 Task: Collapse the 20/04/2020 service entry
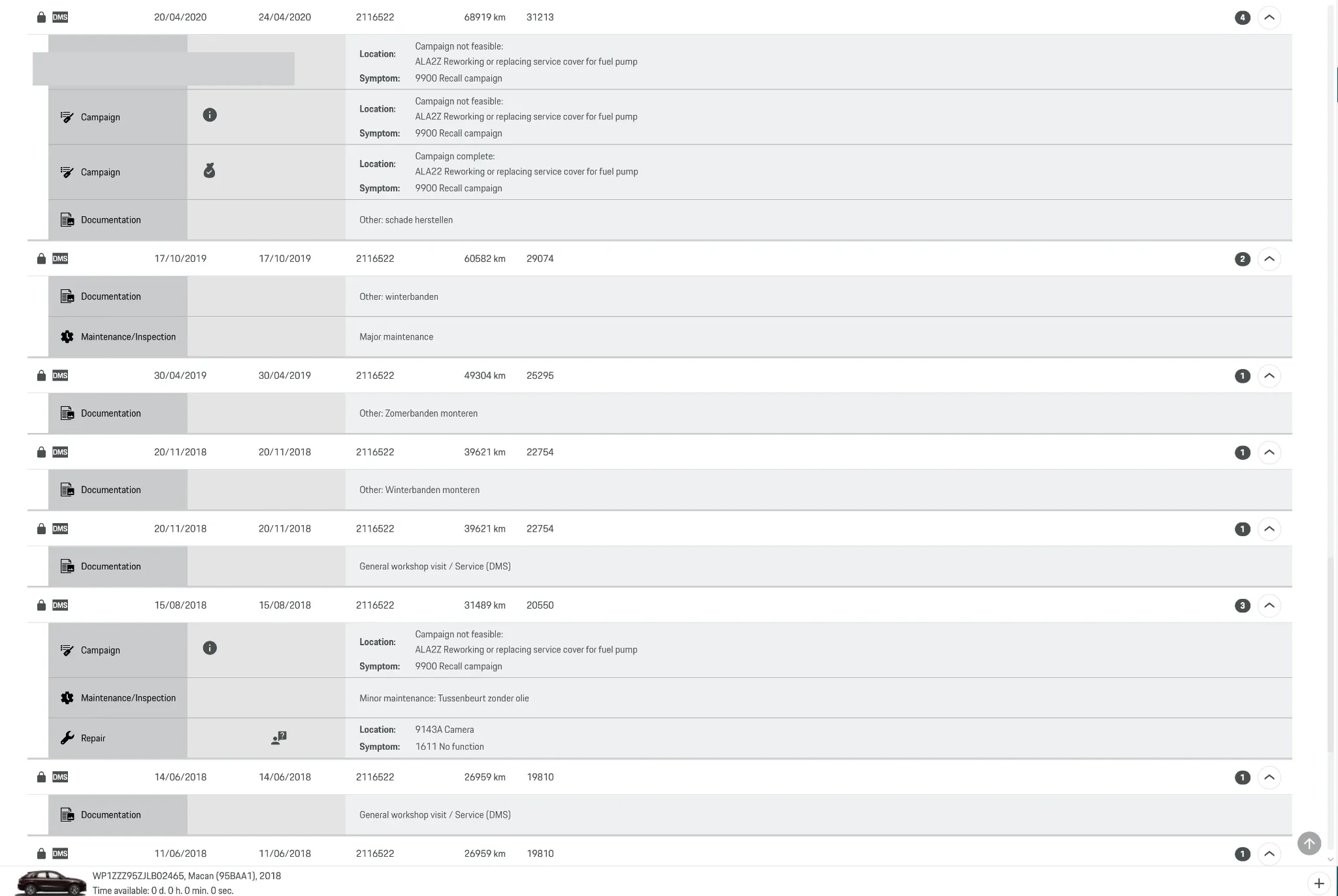pos(1269,18)
